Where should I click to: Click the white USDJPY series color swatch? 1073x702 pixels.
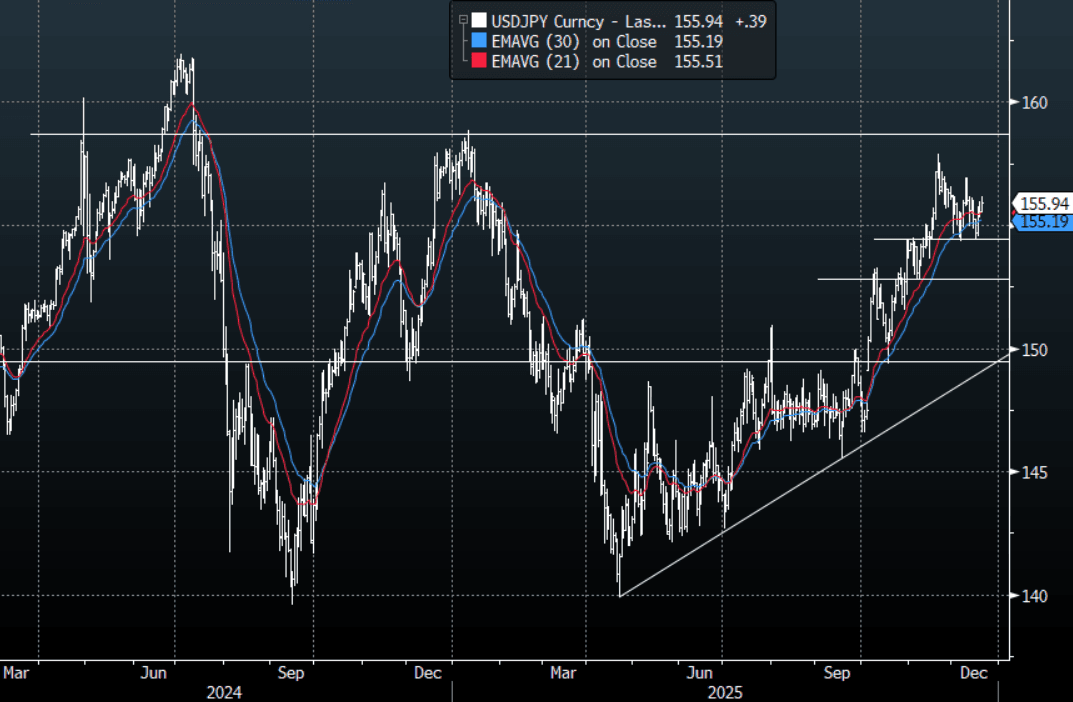pyautogui.click(x=479, y=21)
